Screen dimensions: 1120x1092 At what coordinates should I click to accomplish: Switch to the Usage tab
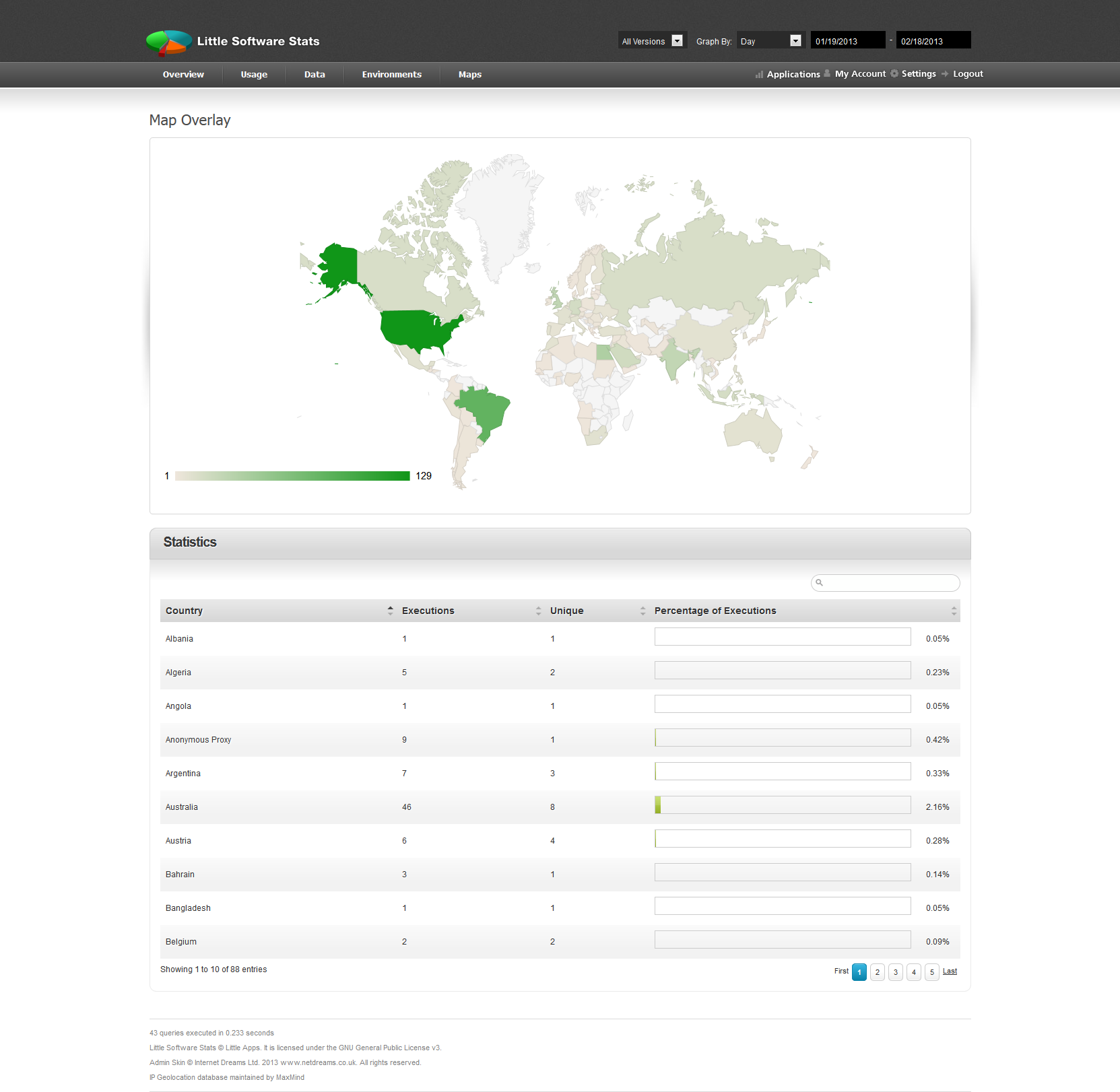pos(254,74)
